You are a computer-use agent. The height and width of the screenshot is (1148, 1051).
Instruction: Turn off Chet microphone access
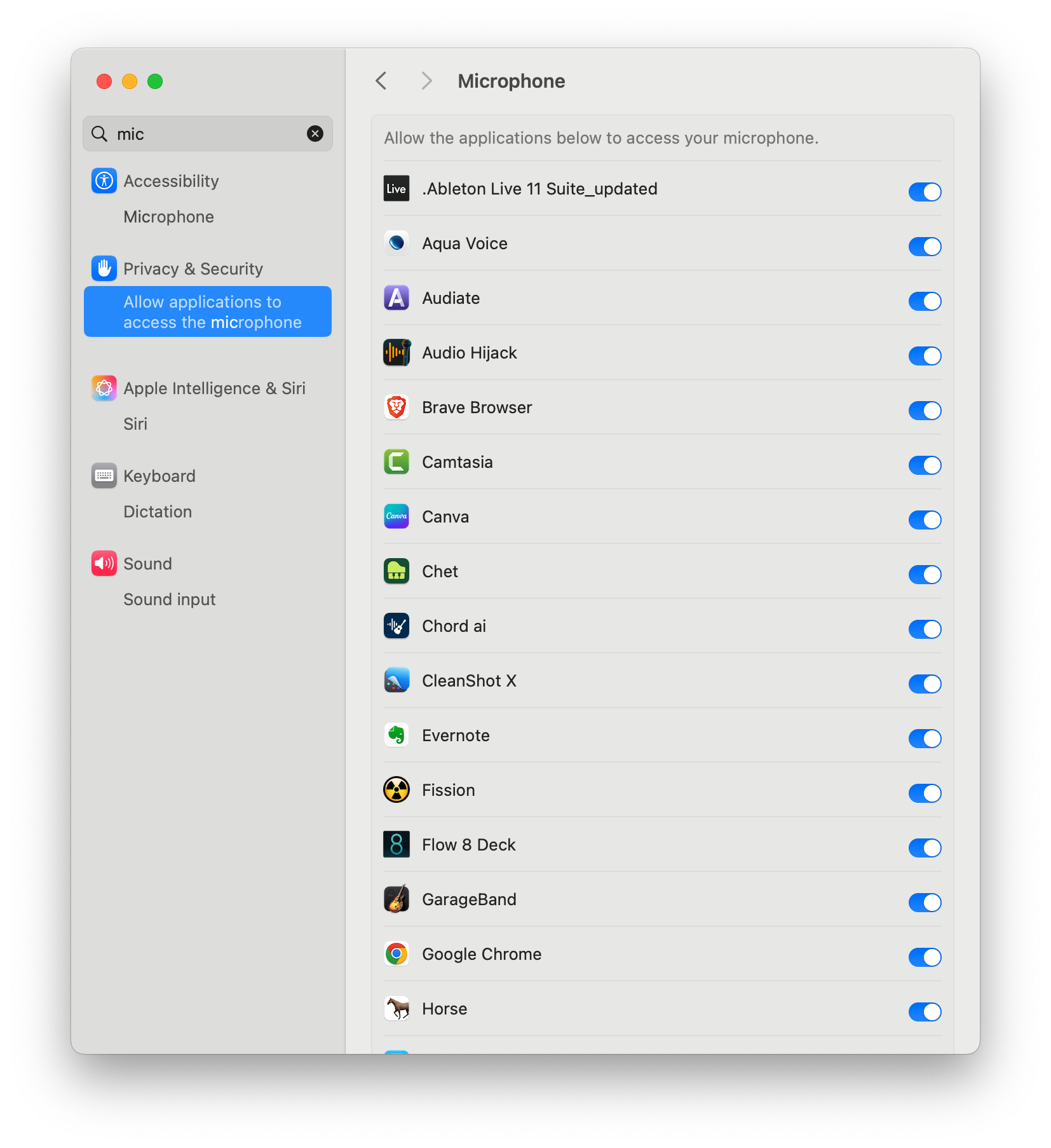[x=925, y=575]
